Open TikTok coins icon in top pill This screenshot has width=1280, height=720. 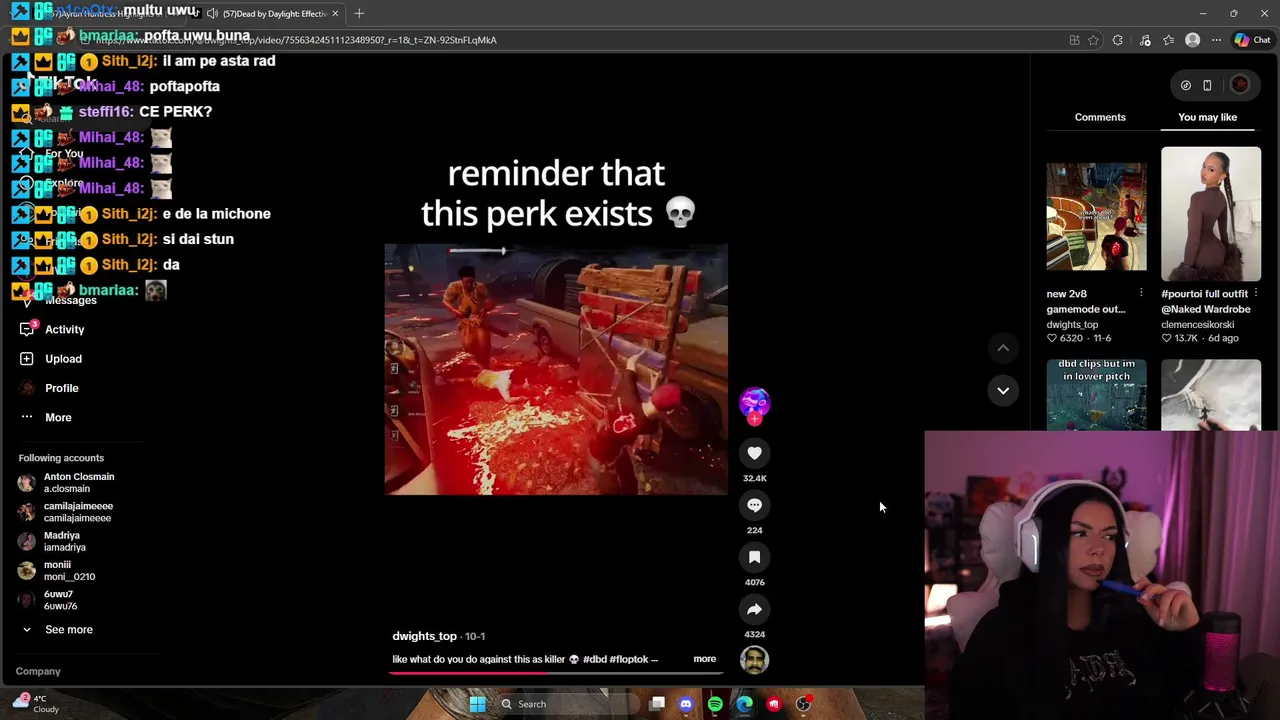(1186, 85)
